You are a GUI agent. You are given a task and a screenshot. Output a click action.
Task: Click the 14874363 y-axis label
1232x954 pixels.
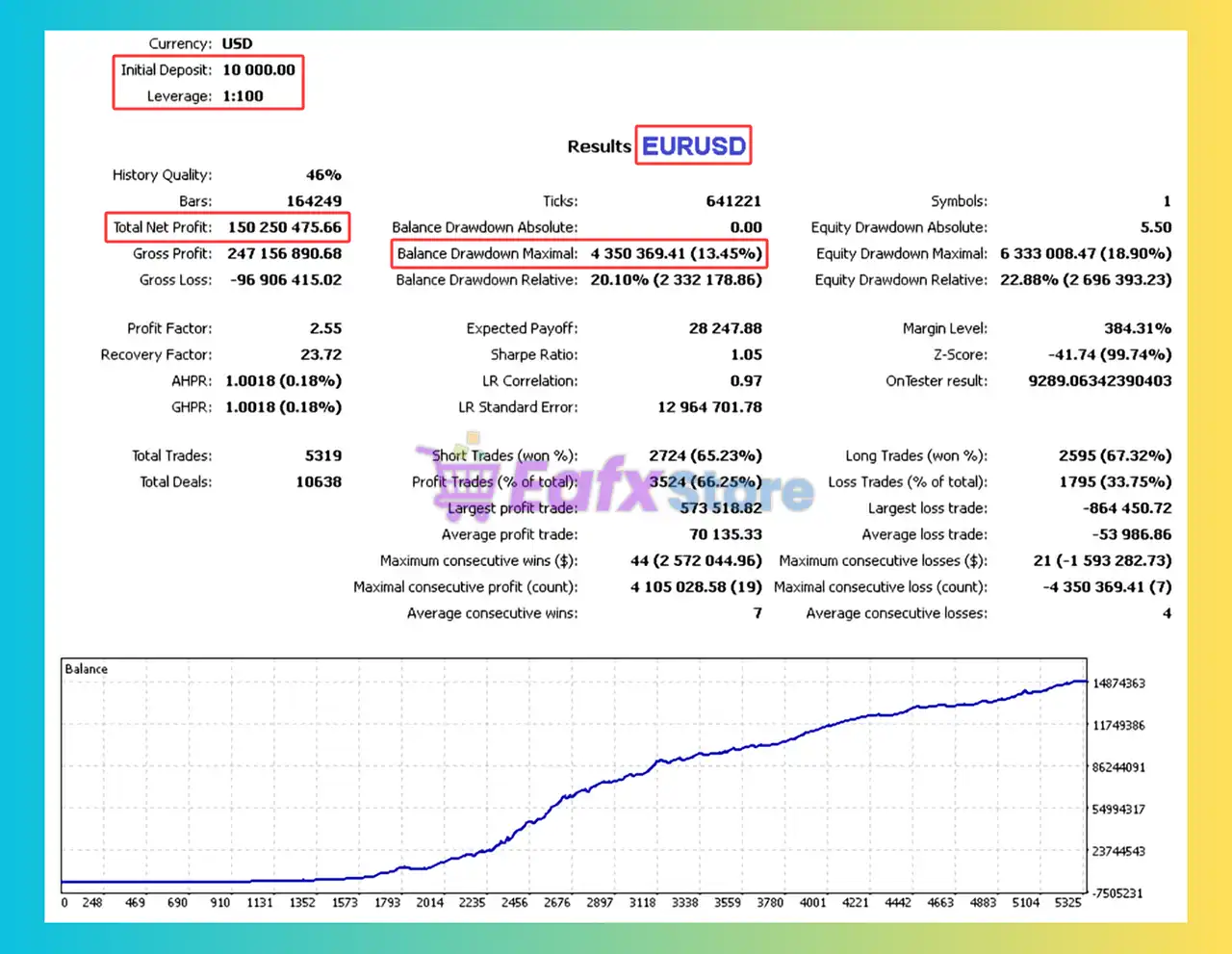click(1118, 683)
